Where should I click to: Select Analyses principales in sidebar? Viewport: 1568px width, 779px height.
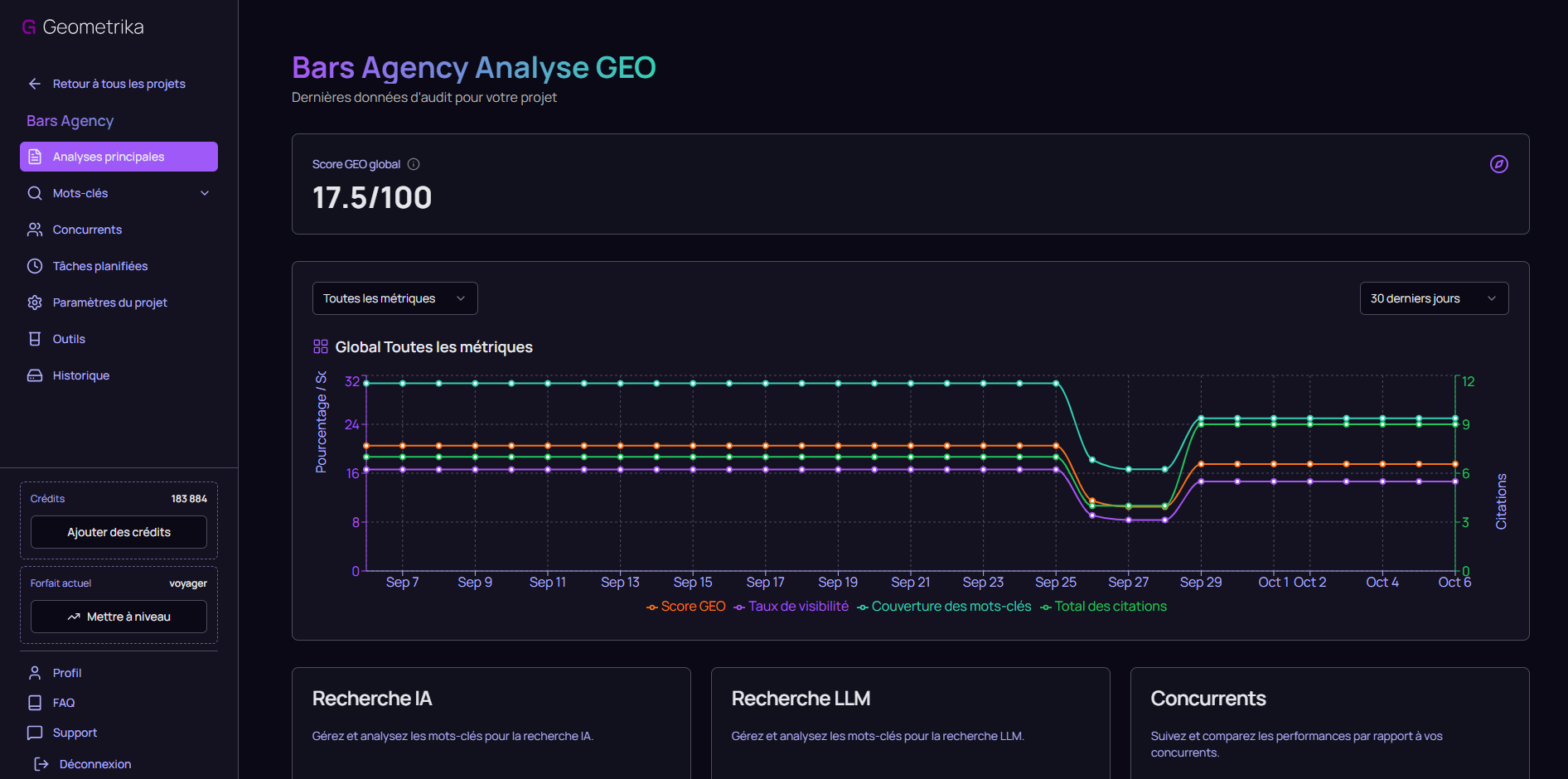pyautogui.click(x=119, y=157)
